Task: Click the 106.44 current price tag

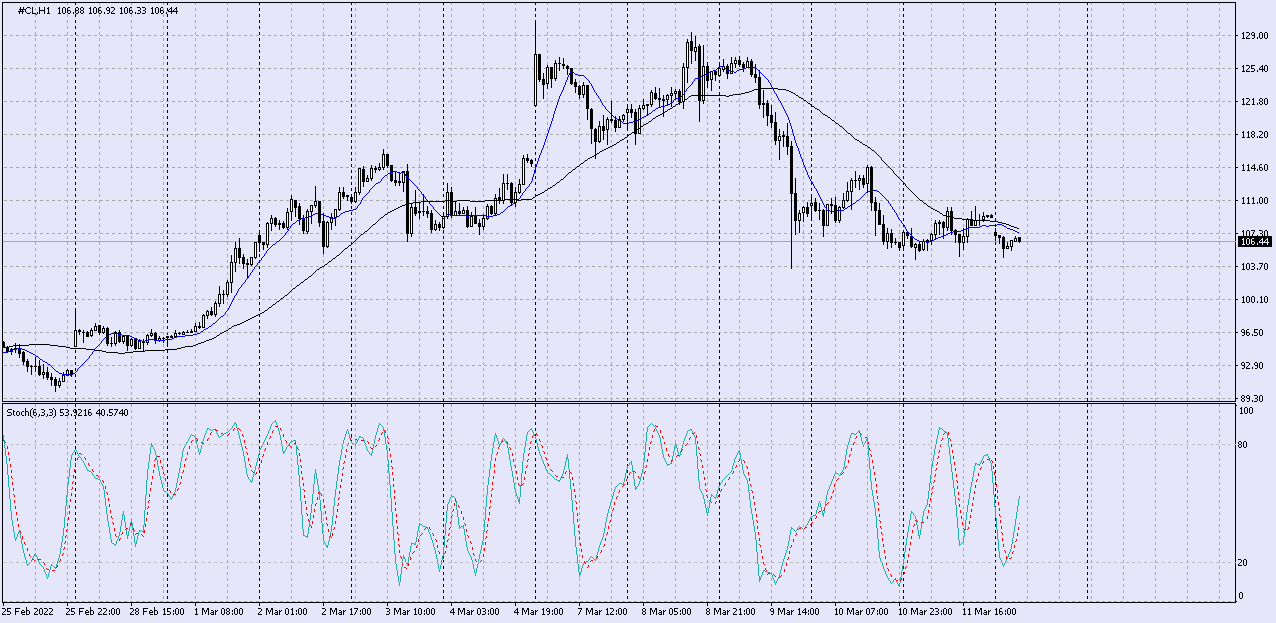Action: coord(1254,241)
